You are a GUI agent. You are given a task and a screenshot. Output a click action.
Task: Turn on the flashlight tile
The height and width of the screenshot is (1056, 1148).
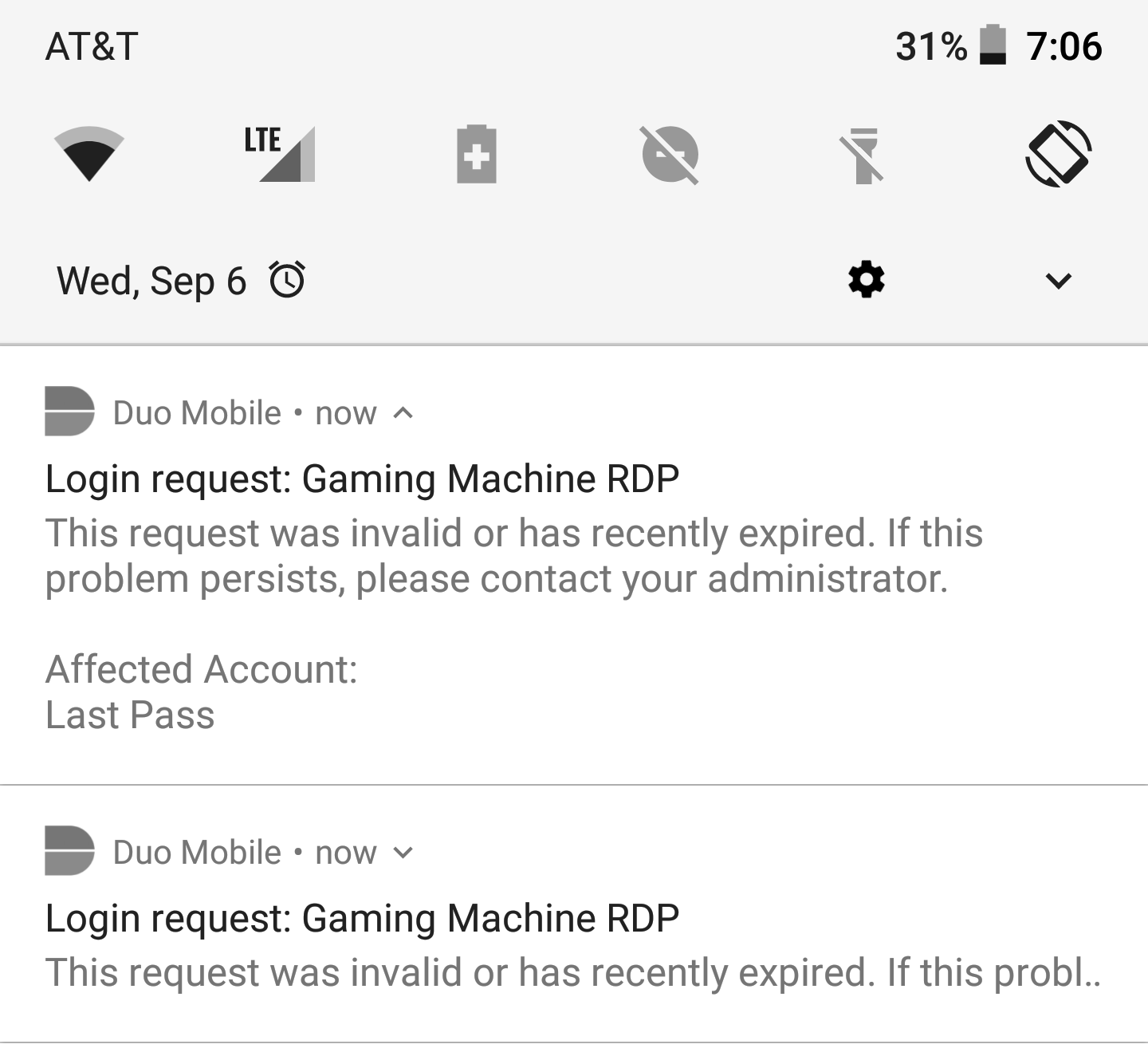coord(862,155)
